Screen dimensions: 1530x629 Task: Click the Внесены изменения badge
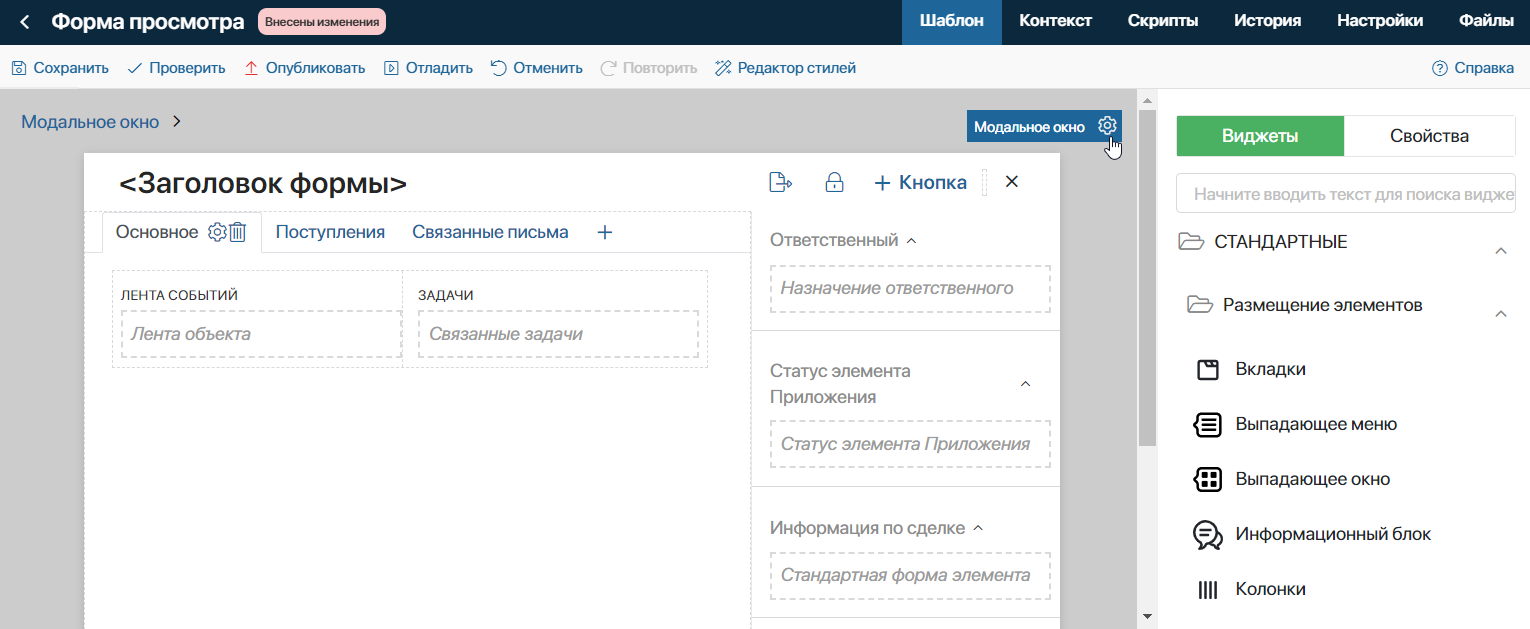click(322, 21)
